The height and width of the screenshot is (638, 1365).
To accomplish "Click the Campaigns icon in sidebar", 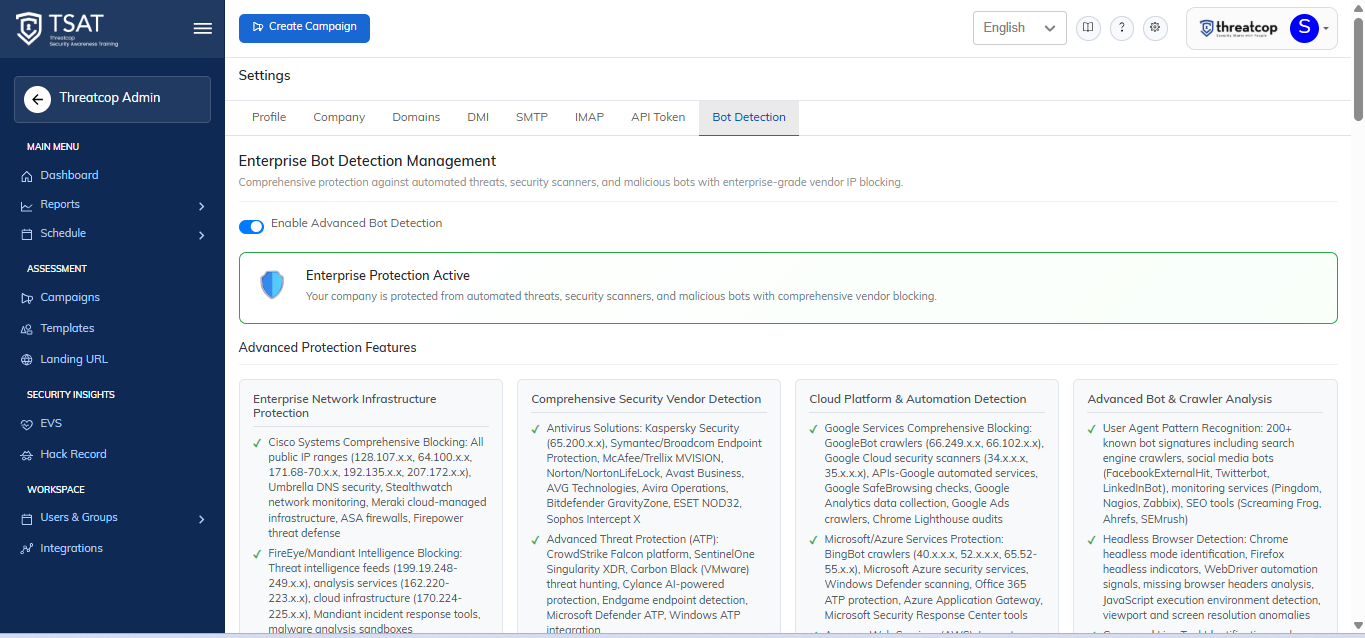I will coord(27,298).
